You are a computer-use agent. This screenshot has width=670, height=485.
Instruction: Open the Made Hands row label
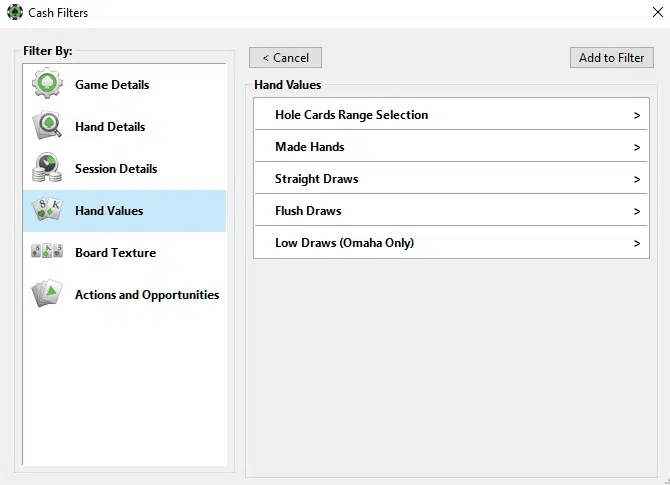pos(310,147)
